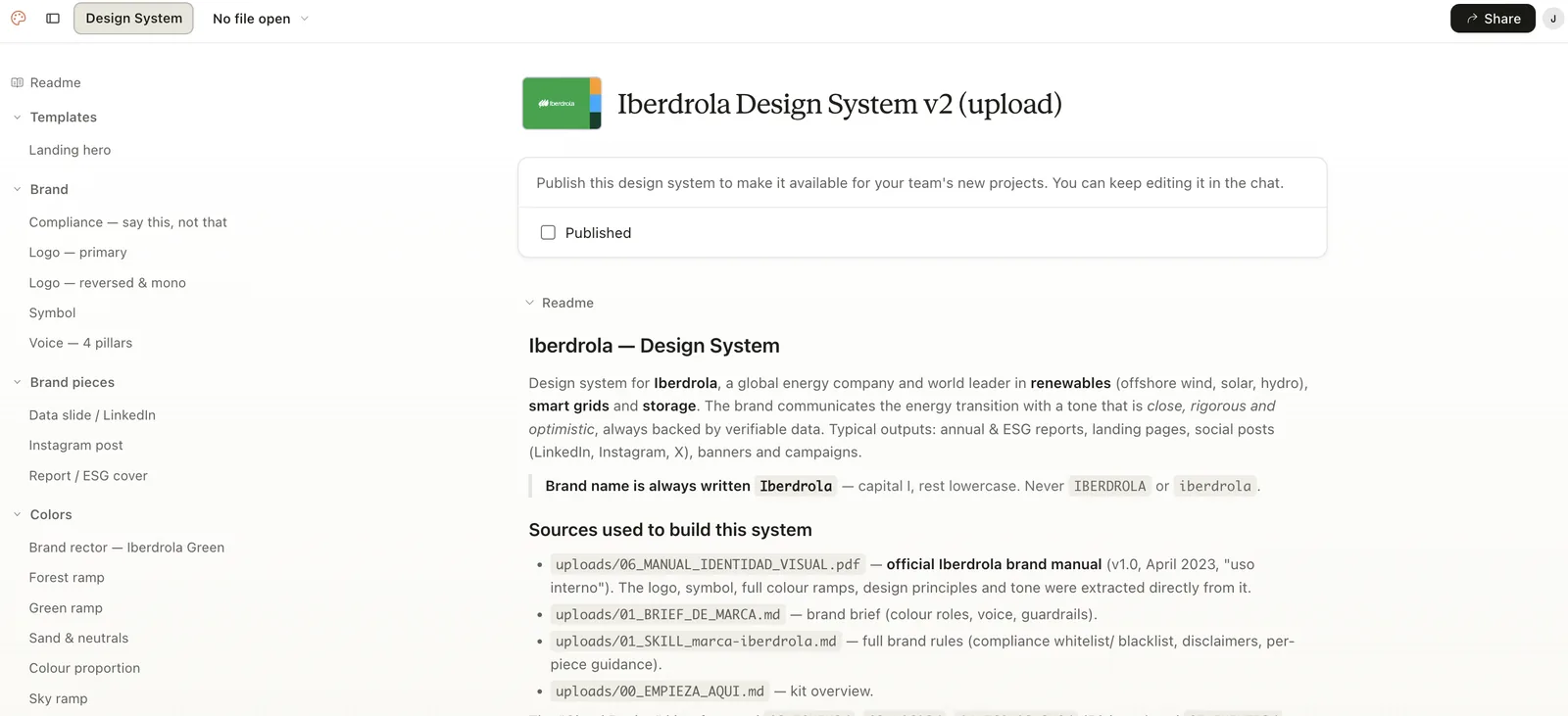Collapse the Colors section chevron
This screenshot has height=716, width=1568.
[17, 514]
